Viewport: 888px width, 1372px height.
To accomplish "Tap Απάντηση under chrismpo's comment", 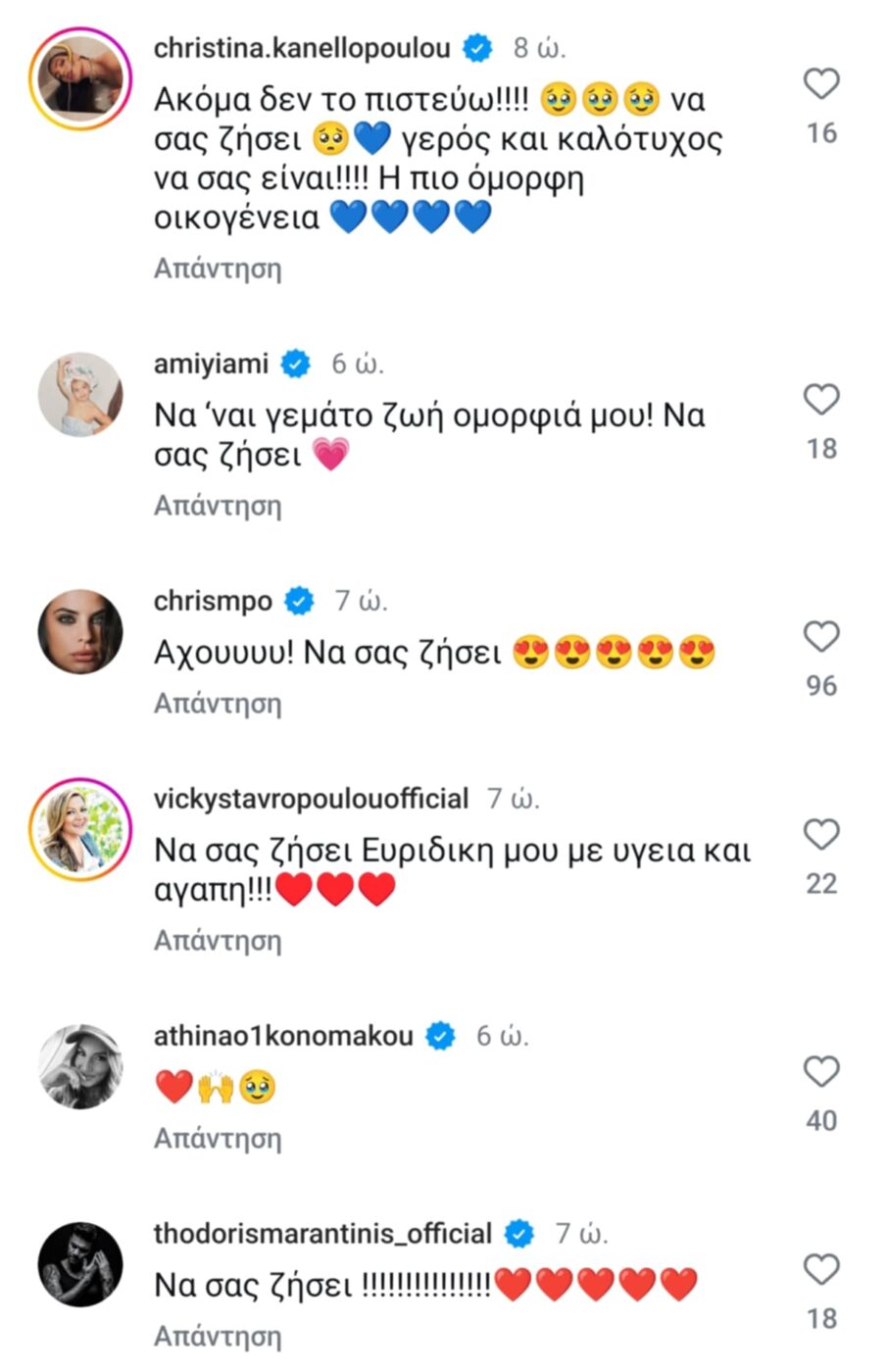I will pyautogui.click(x=218, y=704).
